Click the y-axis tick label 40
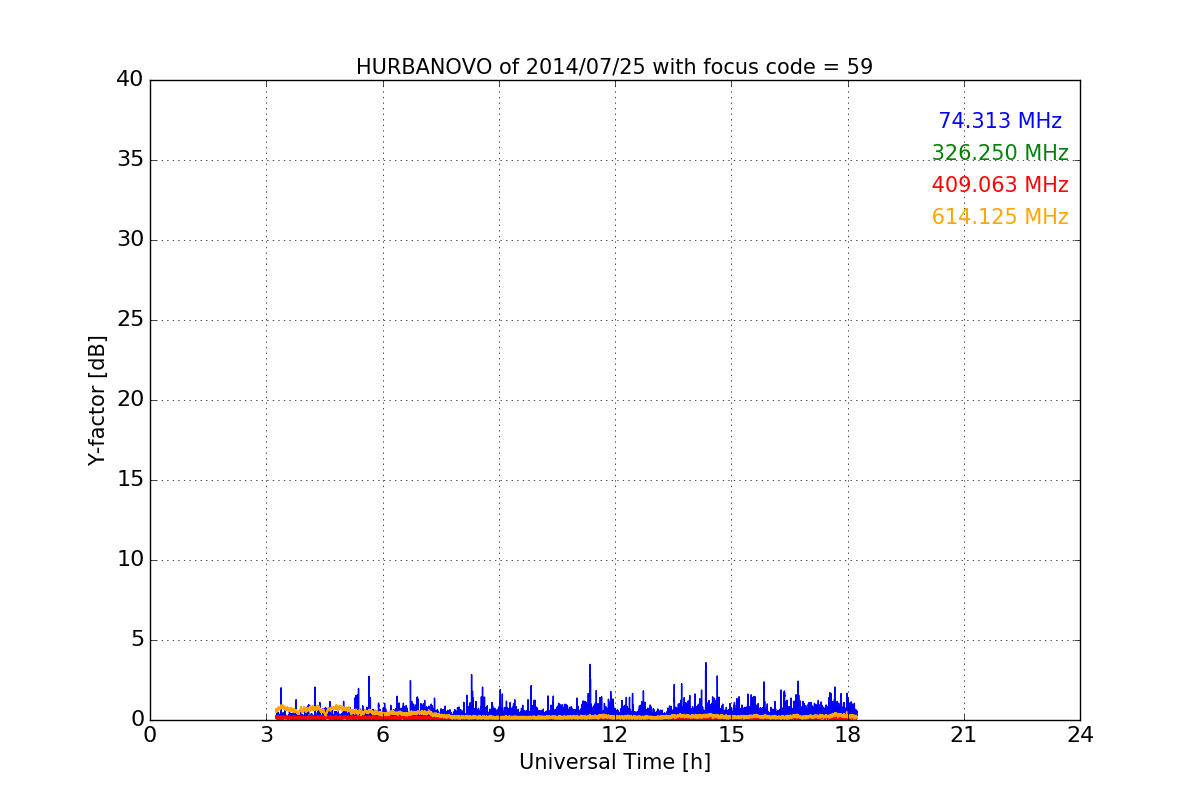 (130, 80)
